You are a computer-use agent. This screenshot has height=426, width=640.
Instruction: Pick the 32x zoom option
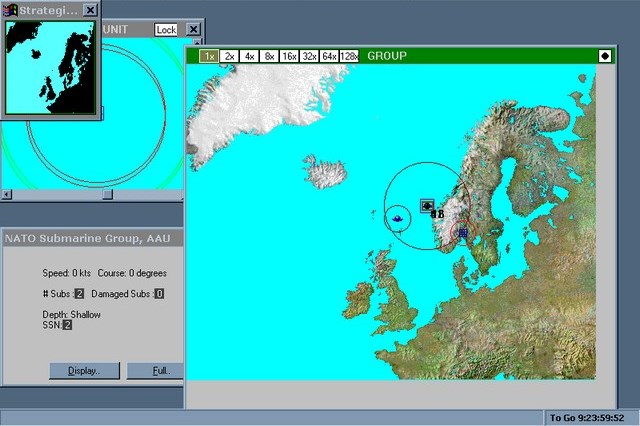pyautogui.click(x=310, y=56)
